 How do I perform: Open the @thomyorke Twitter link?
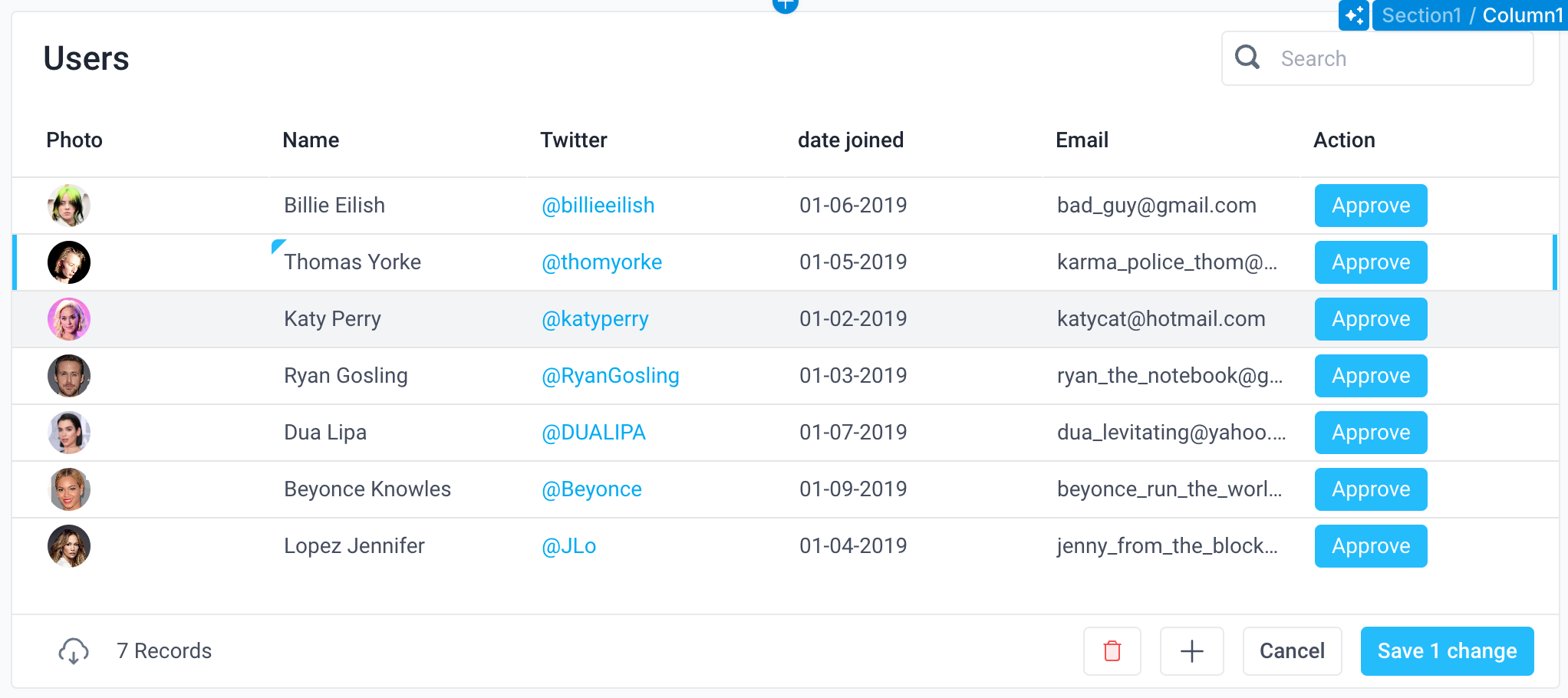[601, 262]
